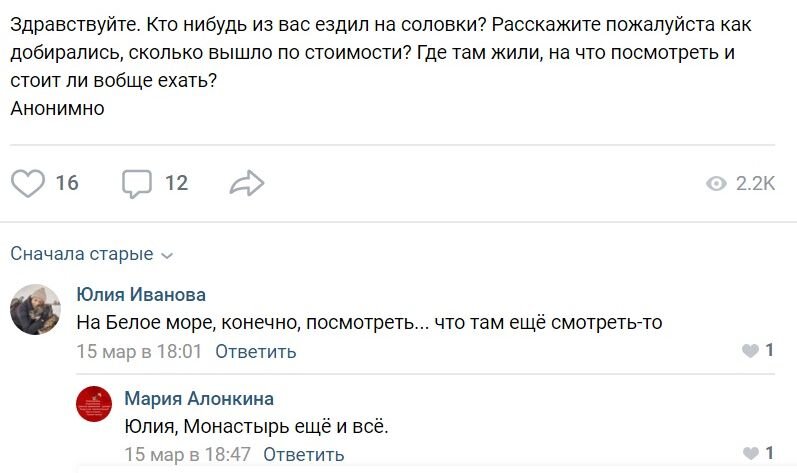Open Мария Алонкина's profile name link
797x473 pixels.
199,399
